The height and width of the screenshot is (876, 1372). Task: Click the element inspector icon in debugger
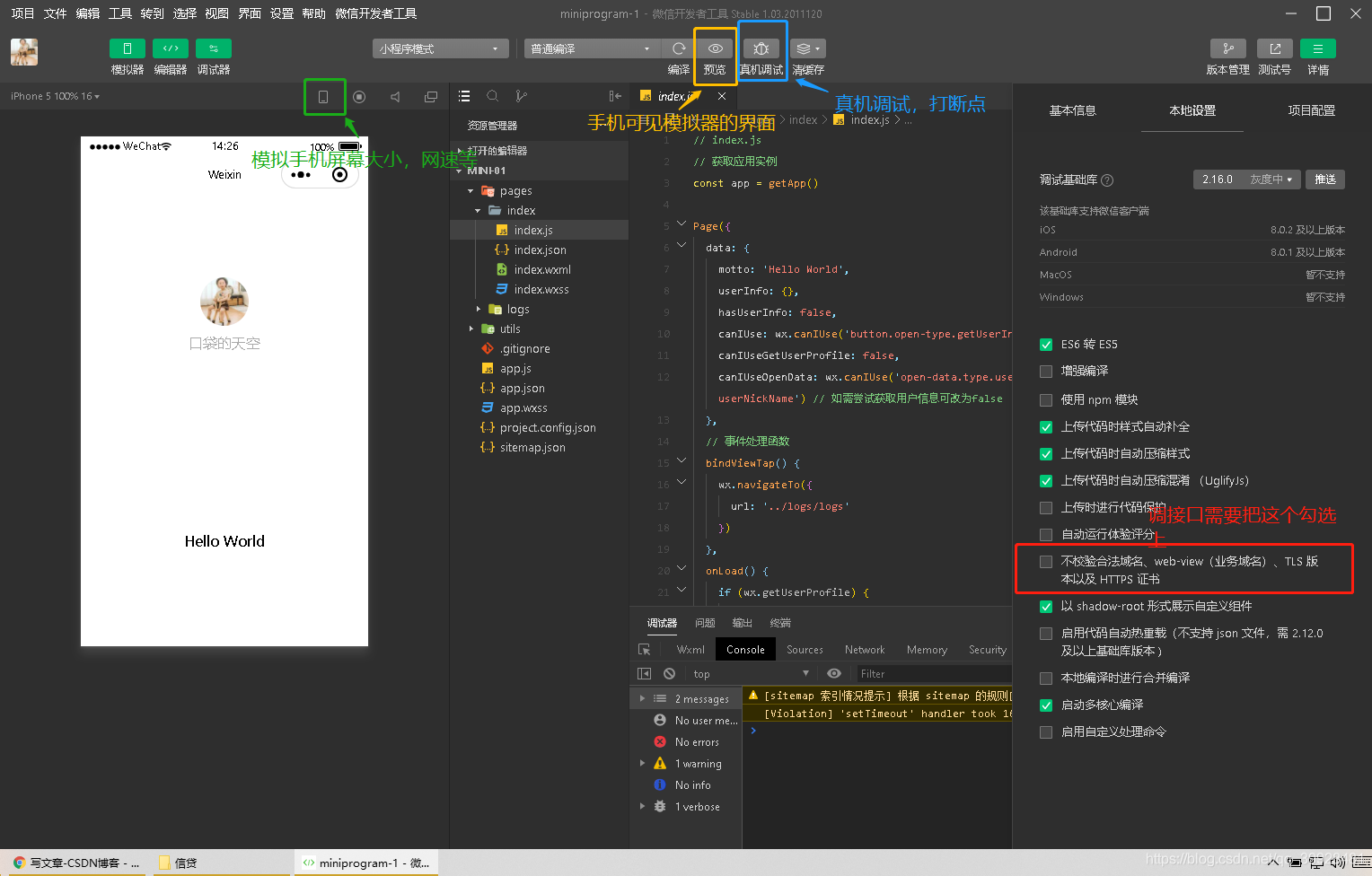[644, 649]
